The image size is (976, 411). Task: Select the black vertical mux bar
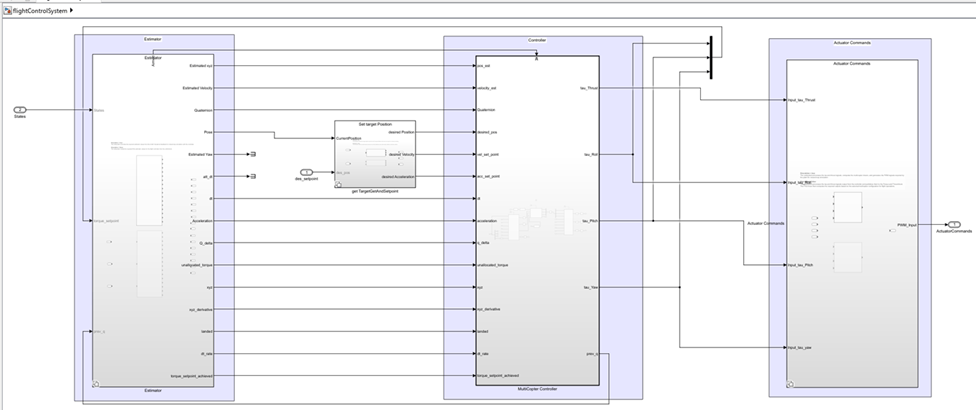pyautogui.click(x=711, y=58)
